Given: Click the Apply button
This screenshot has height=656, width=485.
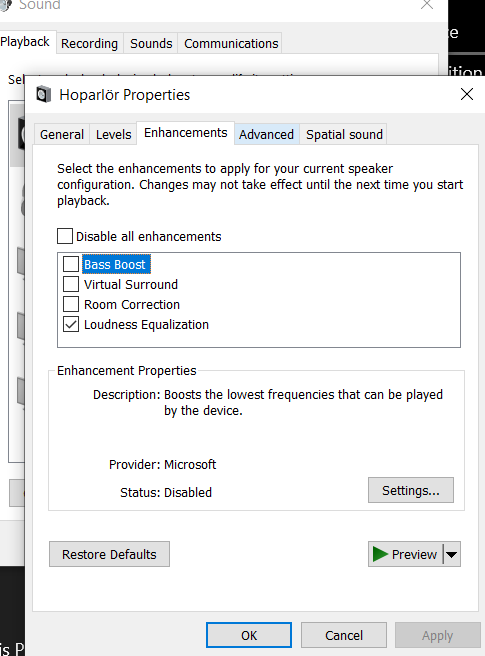Looking at the screenshot, I should coord(437,636).
